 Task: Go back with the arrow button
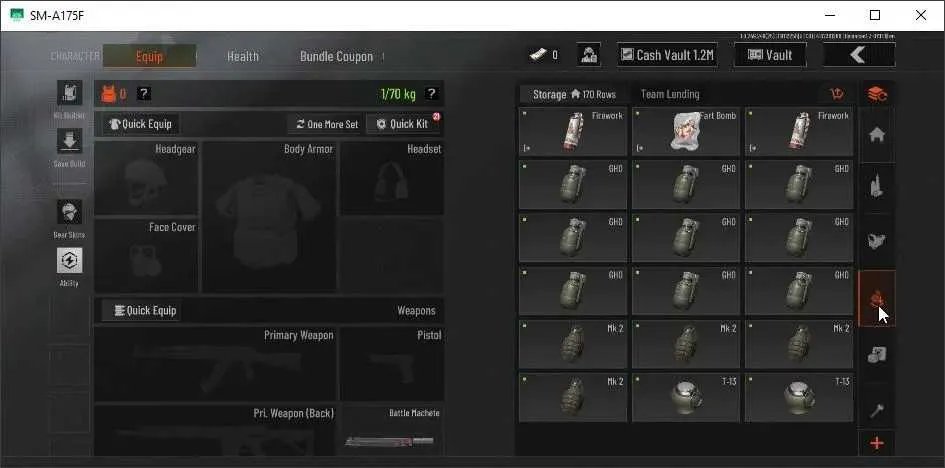[x=859, y=55]
